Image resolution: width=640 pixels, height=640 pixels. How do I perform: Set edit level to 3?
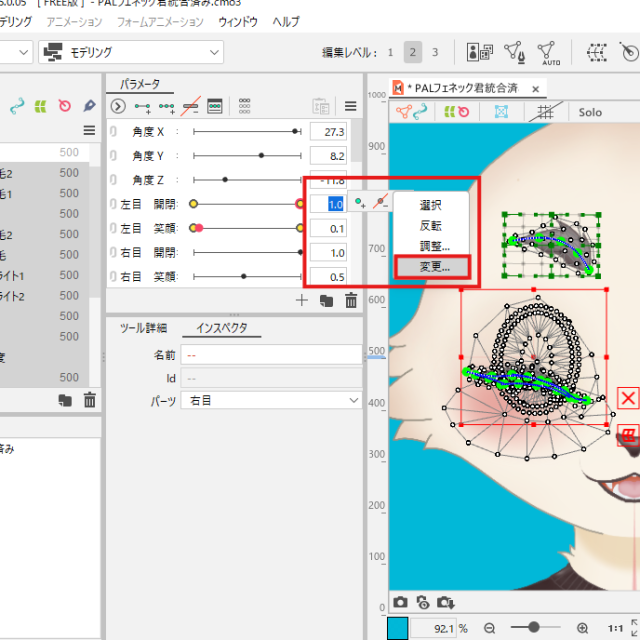click(435, 52)
